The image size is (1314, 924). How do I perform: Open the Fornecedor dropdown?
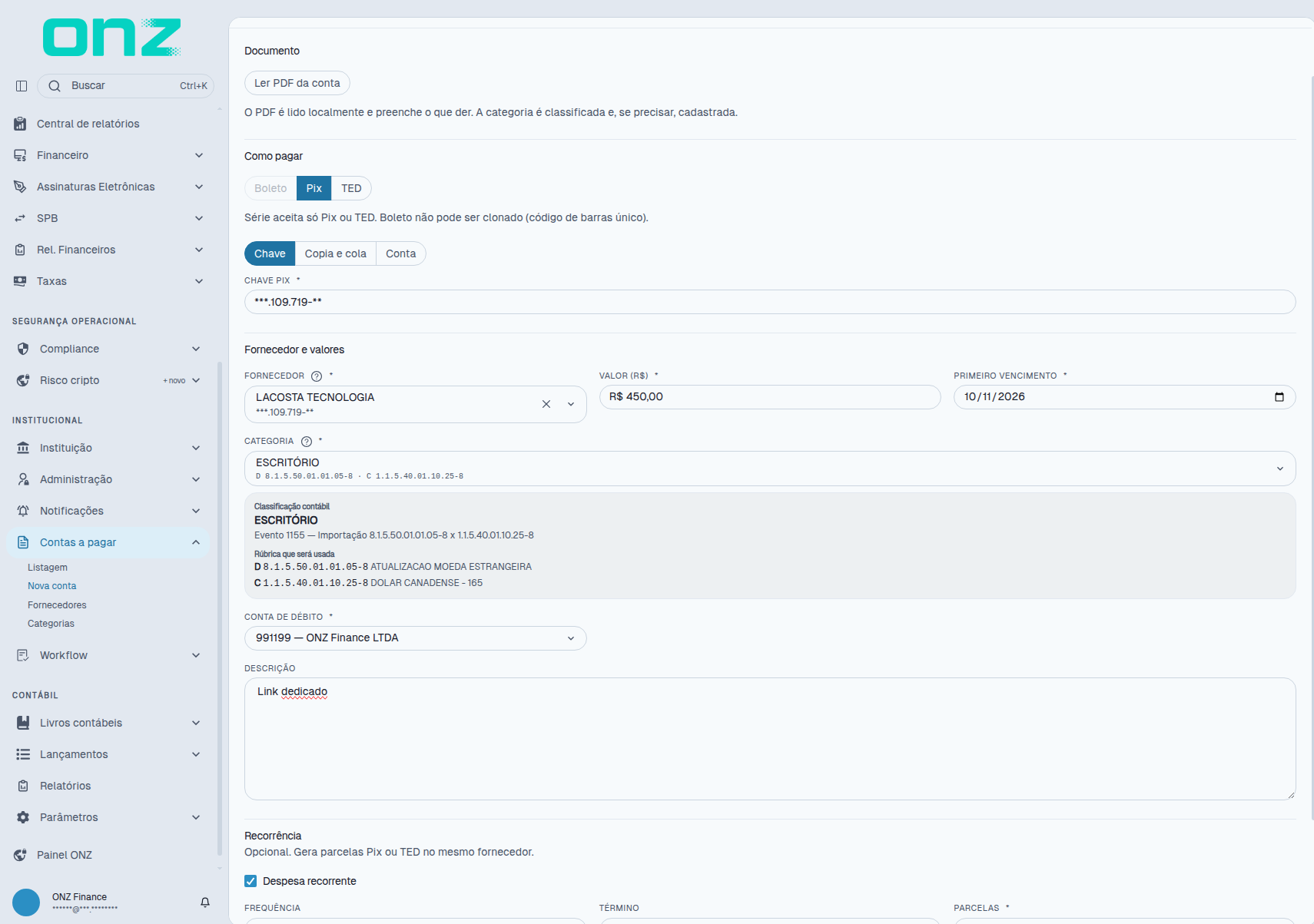(571, 404)
